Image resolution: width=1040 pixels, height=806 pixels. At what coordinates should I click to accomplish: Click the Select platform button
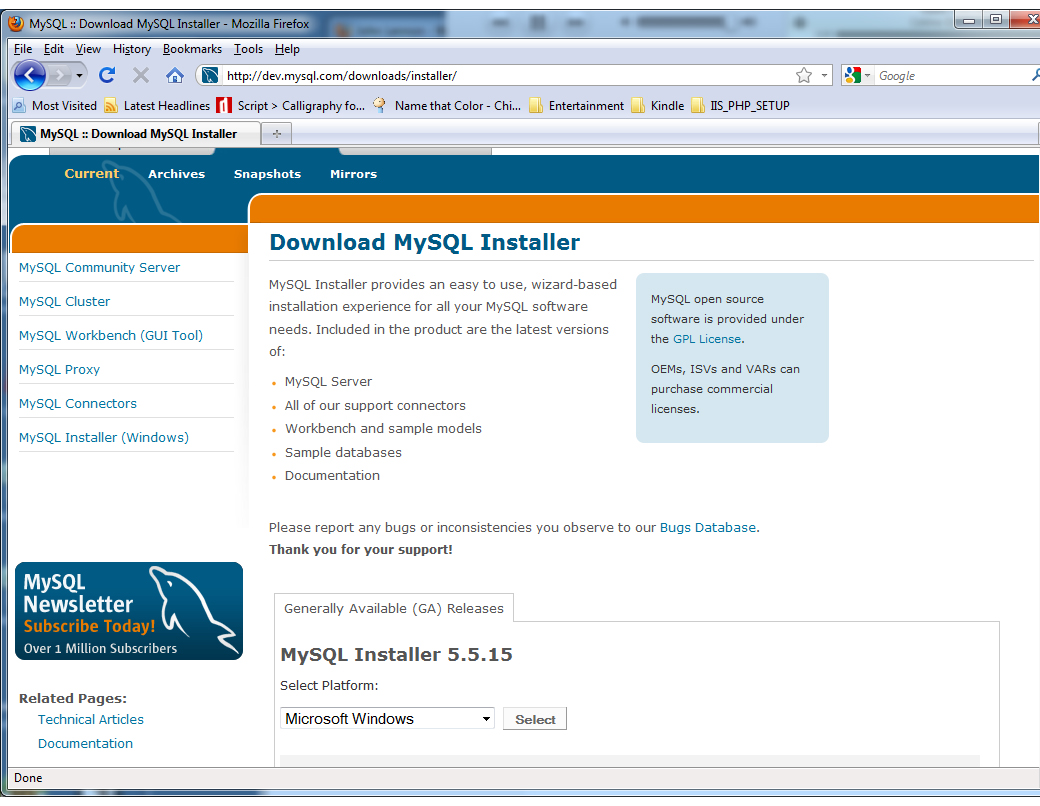(535, 719)
